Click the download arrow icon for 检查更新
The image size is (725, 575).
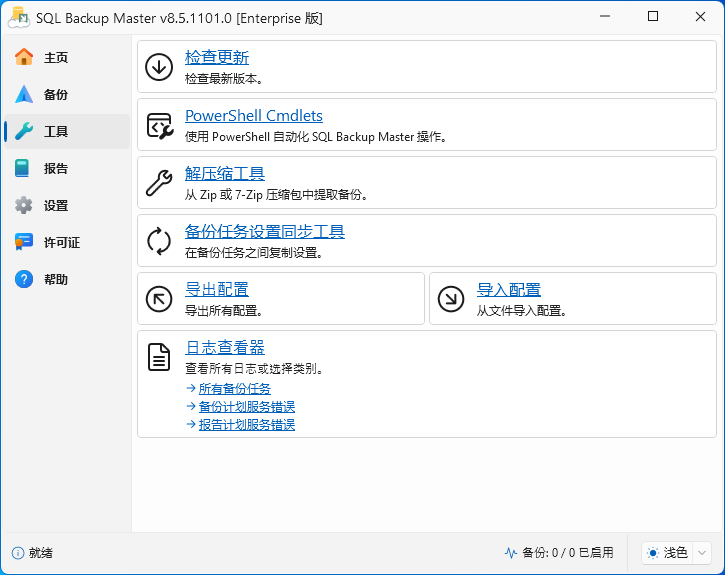click(159, 67)
